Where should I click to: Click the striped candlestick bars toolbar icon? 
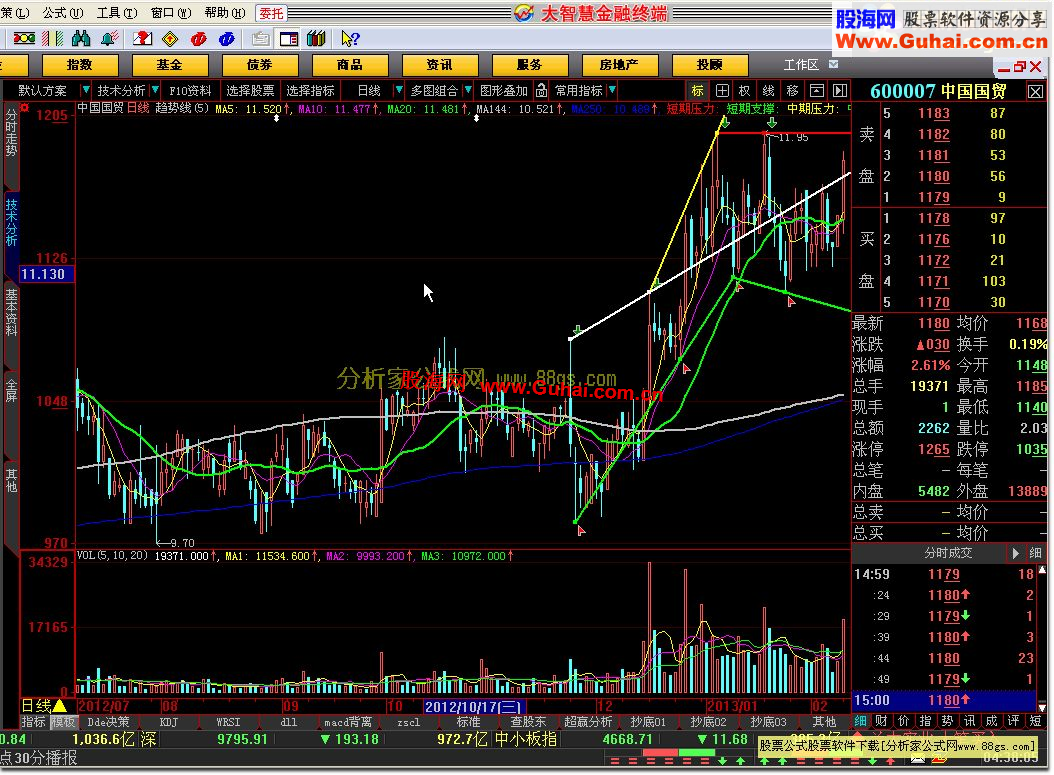[53, 39]
